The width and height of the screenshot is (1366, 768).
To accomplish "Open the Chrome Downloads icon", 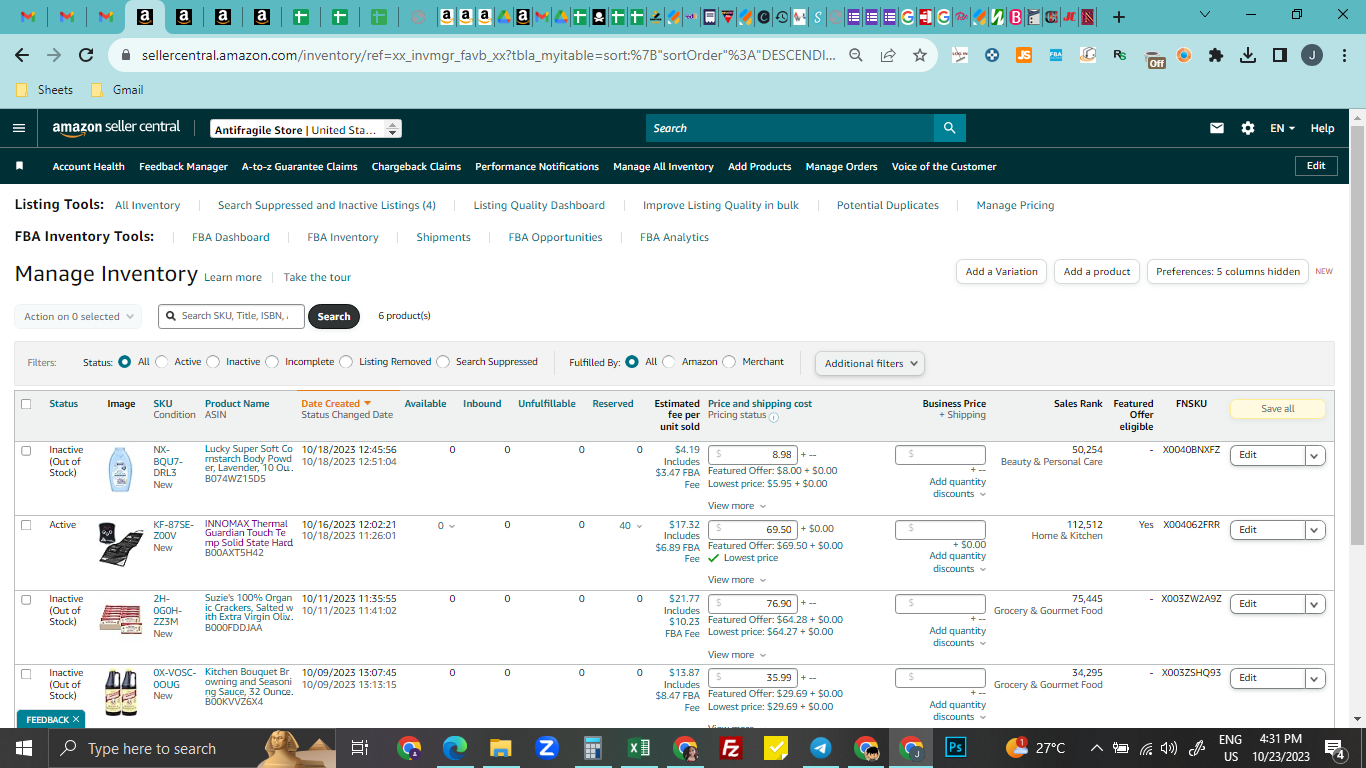I will click(x=1248, y=56).
